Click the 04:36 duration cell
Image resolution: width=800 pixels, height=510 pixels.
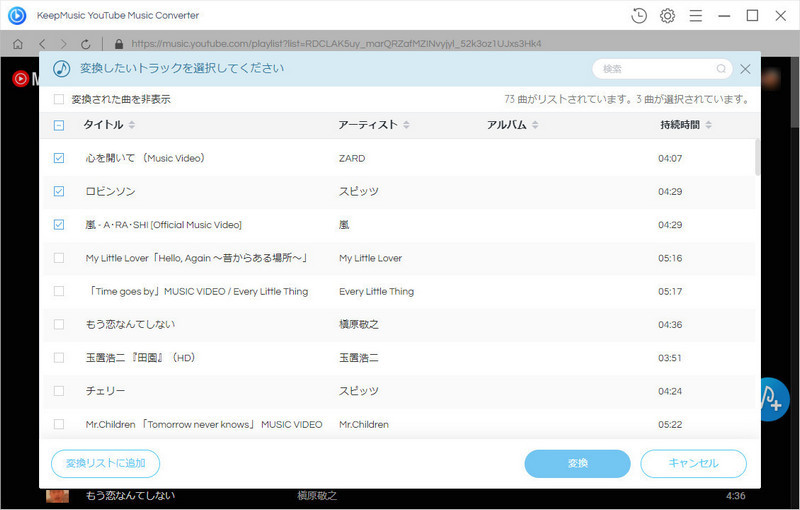click(x=670, y=325)
